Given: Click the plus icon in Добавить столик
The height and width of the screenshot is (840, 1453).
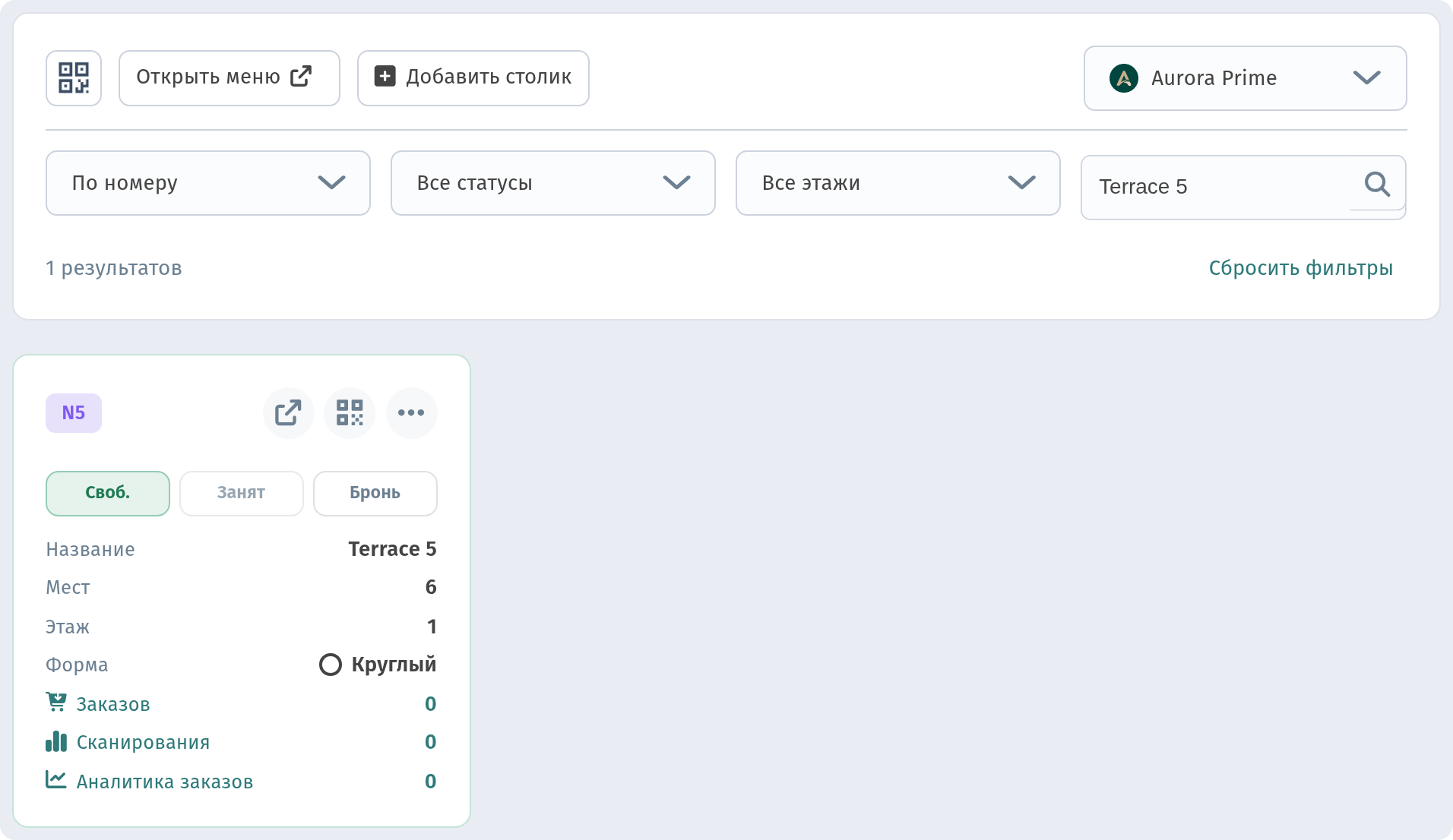Looking at the screenshot, I should pos(385,76).
